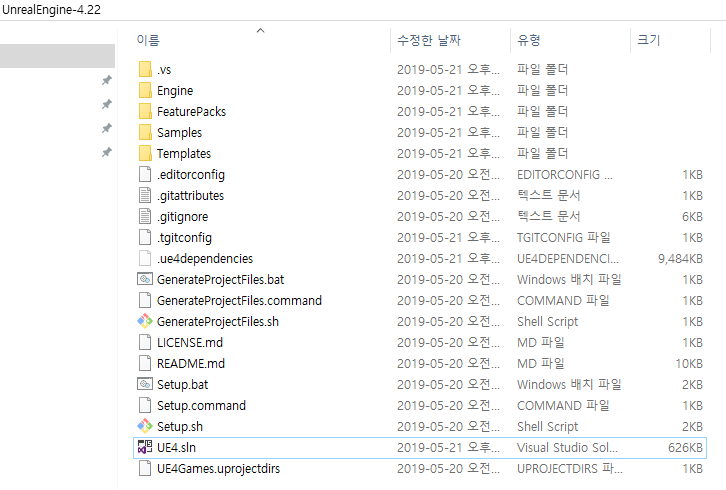Image resolution: width=726 pixels, height=490 pixels.
Task: Select the Setup.command file name
Action: click(x=201, y=405)
